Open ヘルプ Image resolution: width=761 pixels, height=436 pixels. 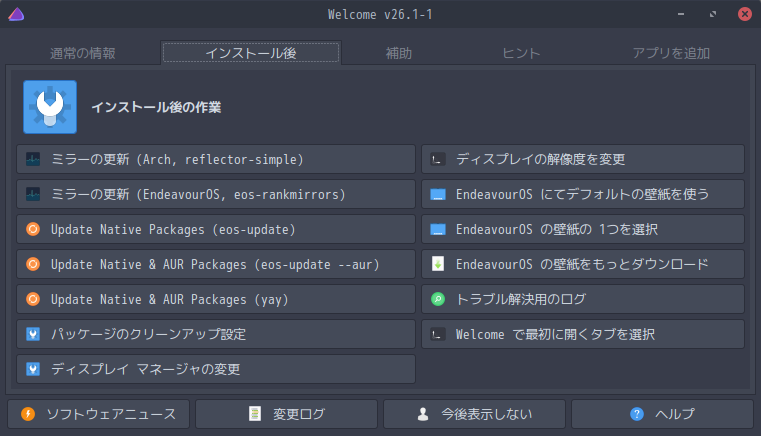662,414
